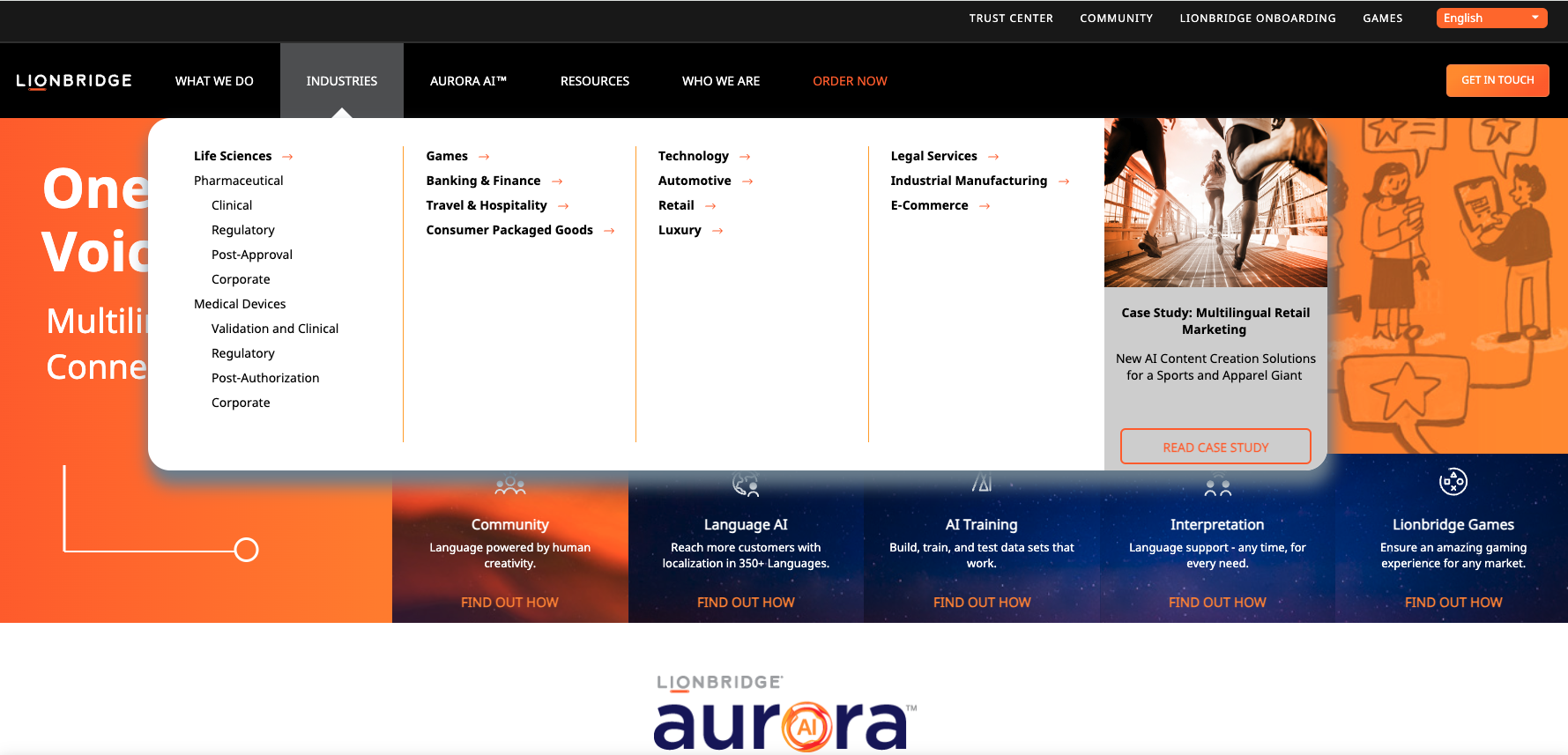
Task: Select the Life Sciences heading
Action: tap(233, 156)
